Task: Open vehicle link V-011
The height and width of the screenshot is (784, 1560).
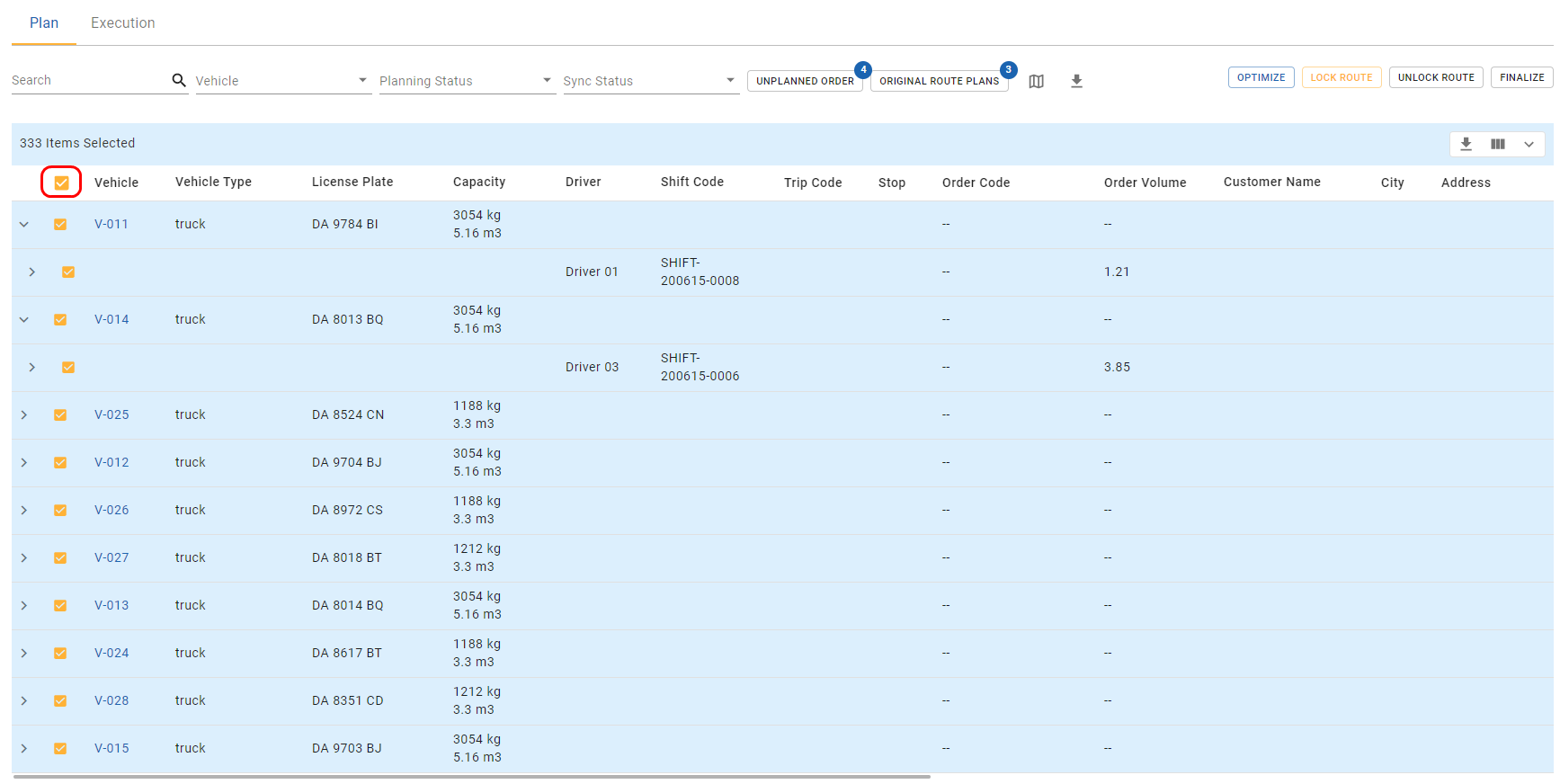Action: 111,224
